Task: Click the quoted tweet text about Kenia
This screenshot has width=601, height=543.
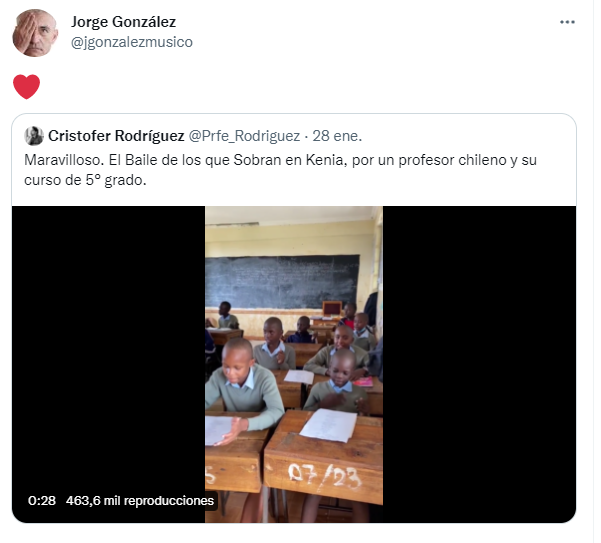Action: point(280,170)
